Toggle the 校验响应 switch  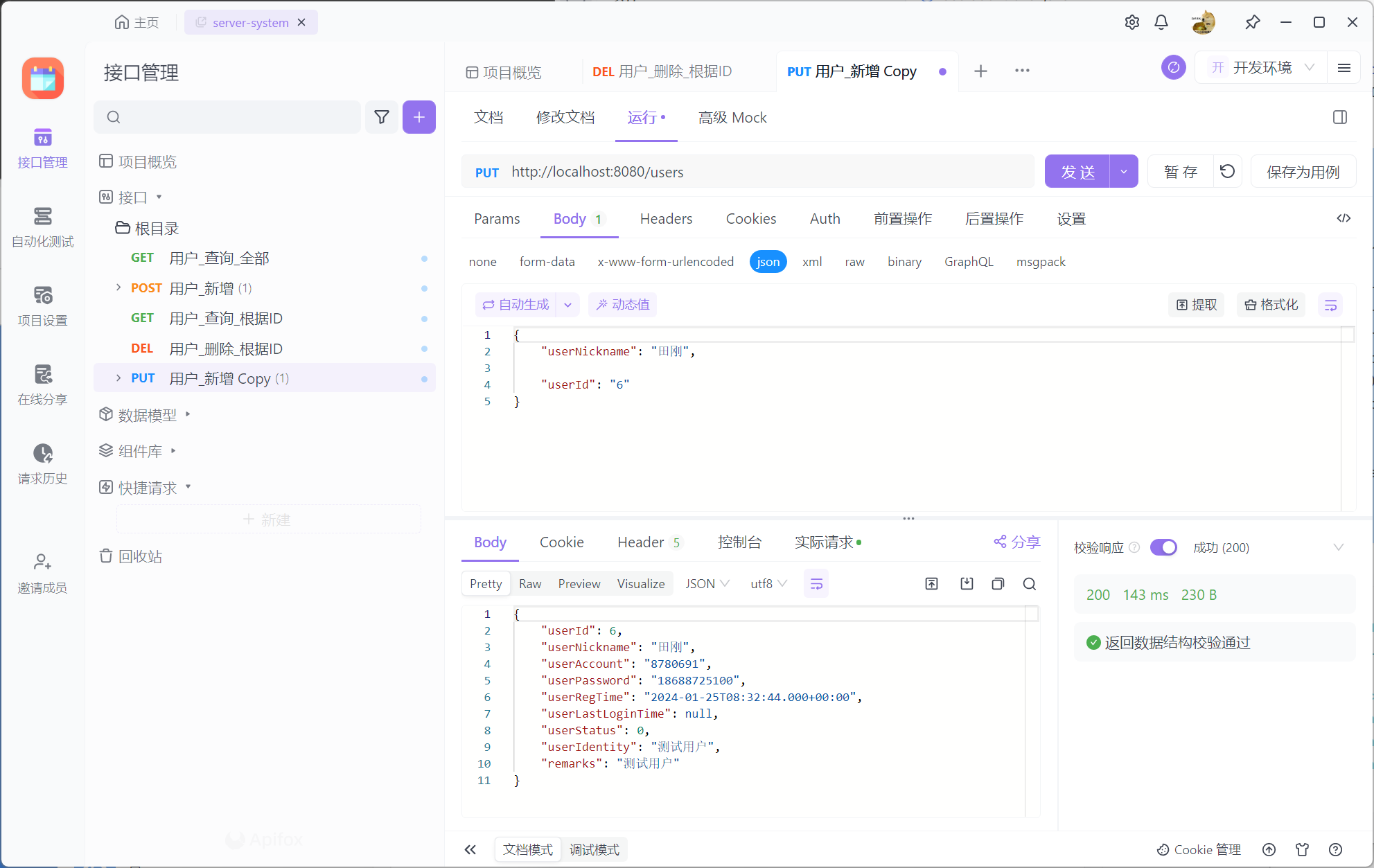coord(1163,547)
